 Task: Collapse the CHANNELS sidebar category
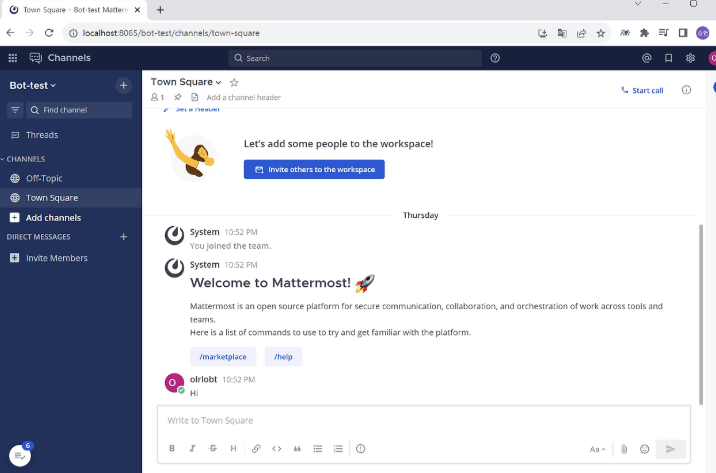23,159
